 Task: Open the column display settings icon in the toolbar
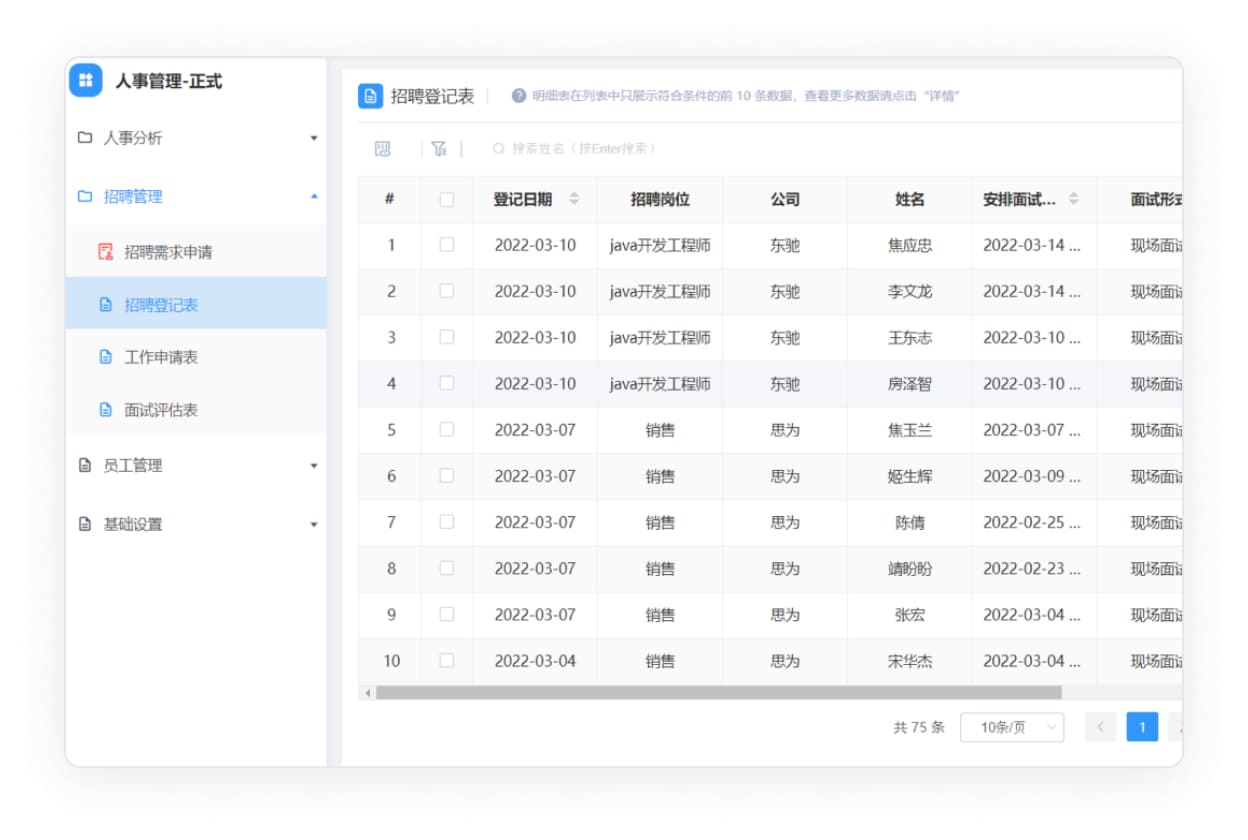[383, 149]
